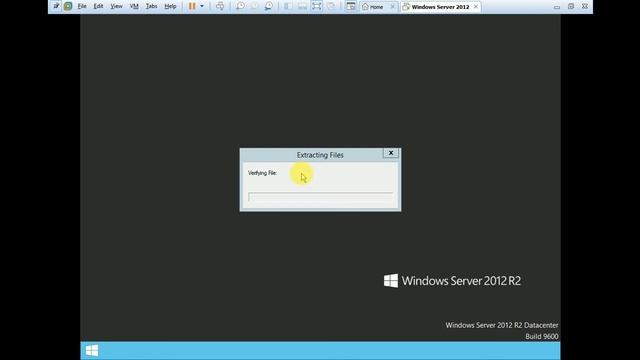The height and width of the screenshot is (360, 640).
Task: Close the VMware Workstation window
Action: 585,7
